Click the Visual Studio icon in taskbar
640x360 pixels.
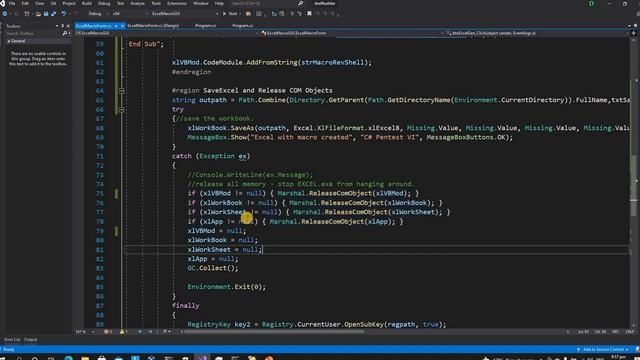pos(202,358)
